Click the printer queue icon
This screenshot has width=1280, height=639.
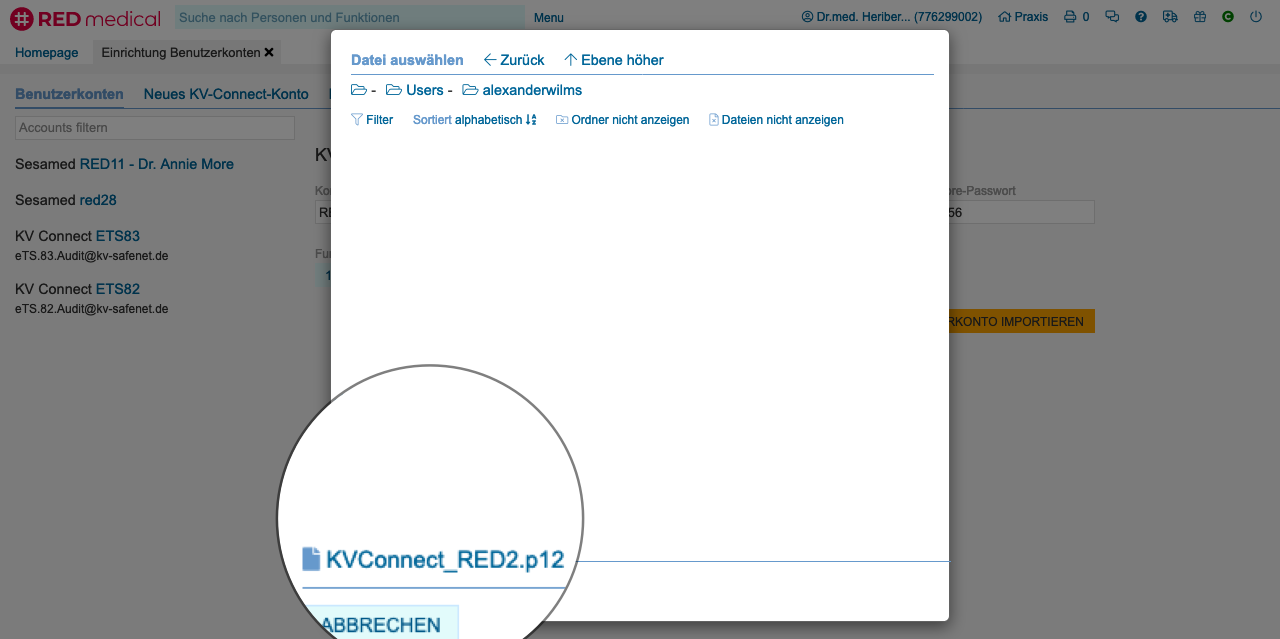click(x=1070, y=17)
